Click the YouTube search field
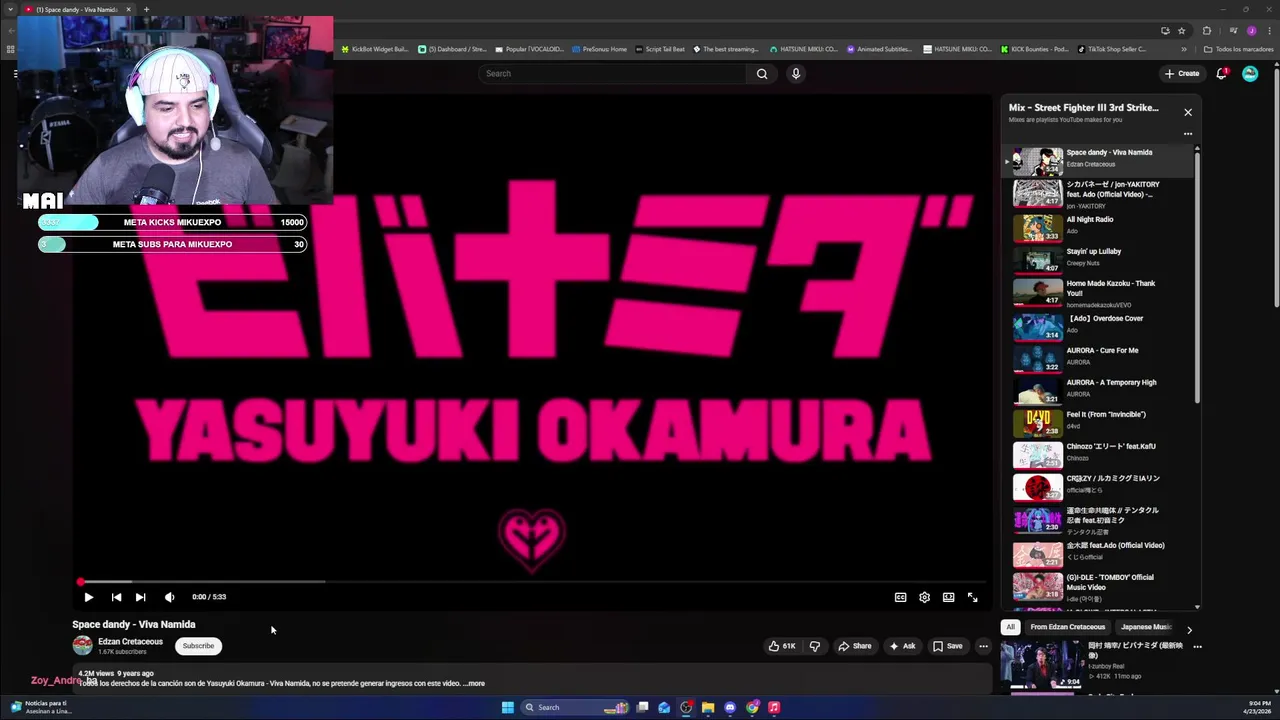1280x720 pixels. coord(612,73)
